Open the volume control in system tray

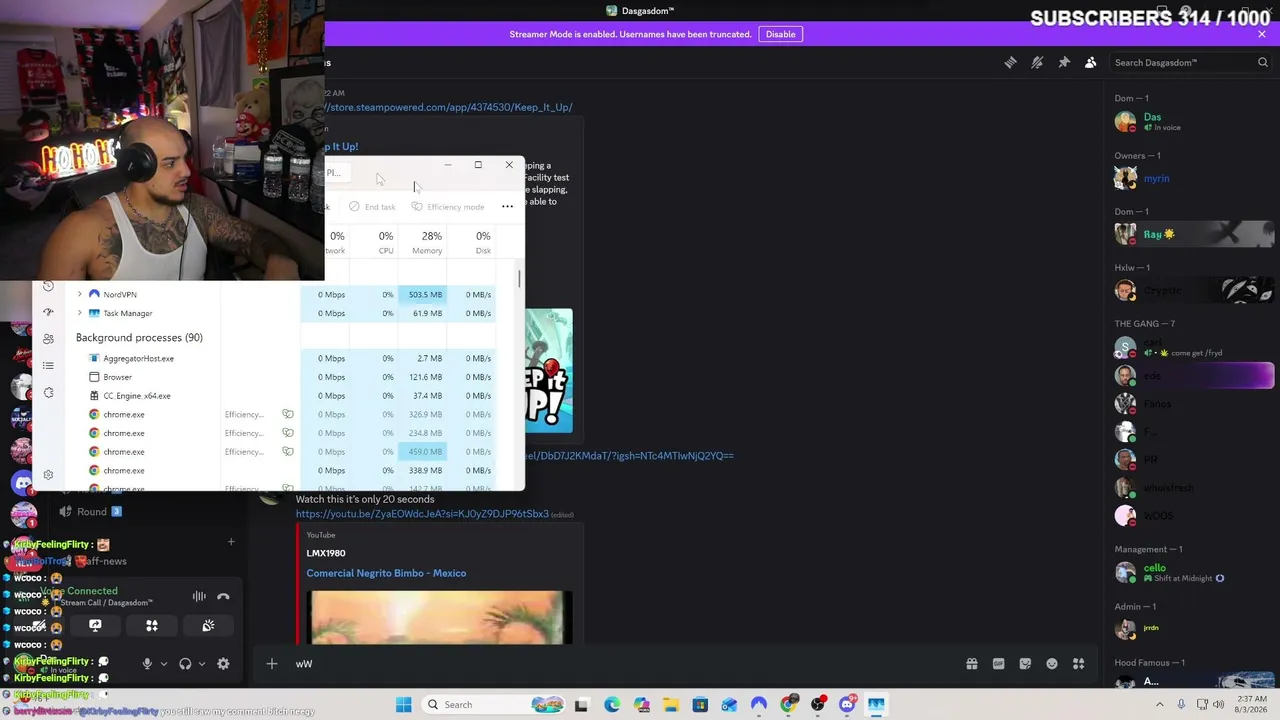1218,705
